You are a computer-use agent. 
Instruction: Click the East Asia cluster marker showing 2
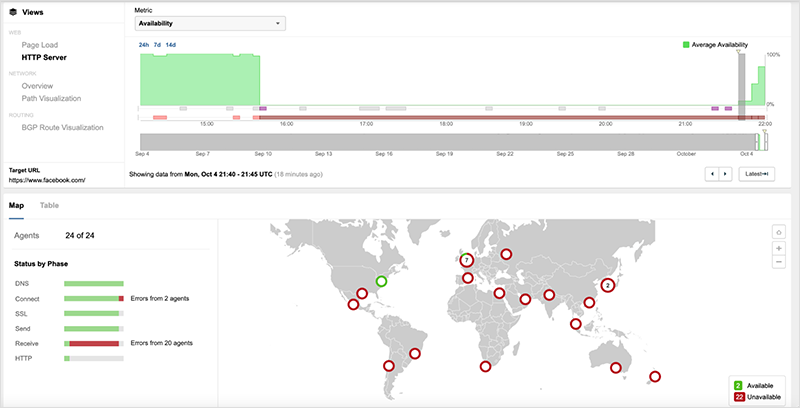(x=606, y=284)
